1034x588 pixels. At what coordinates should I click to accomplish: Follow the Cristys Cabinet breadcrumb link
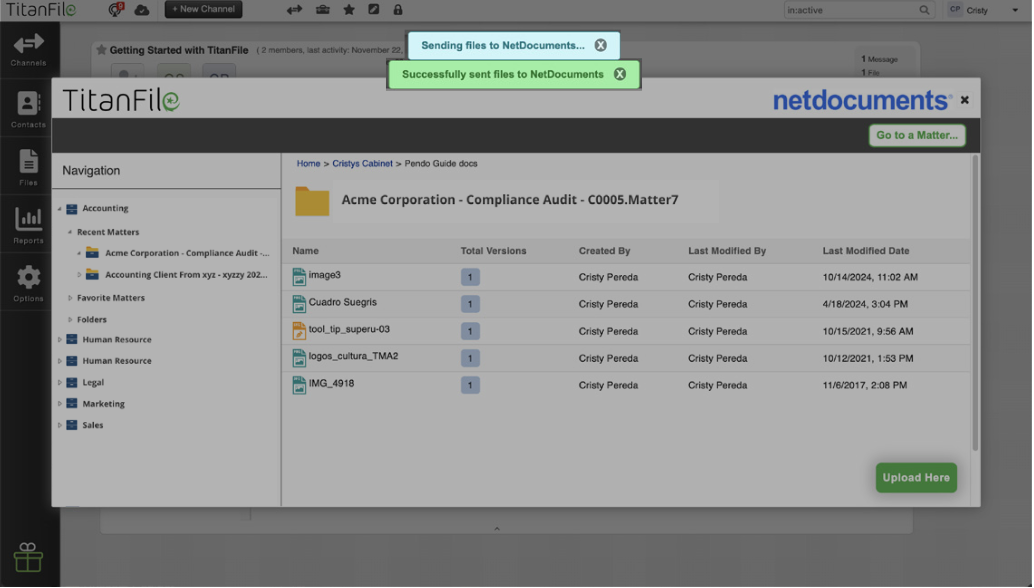[x=362, y=163]
